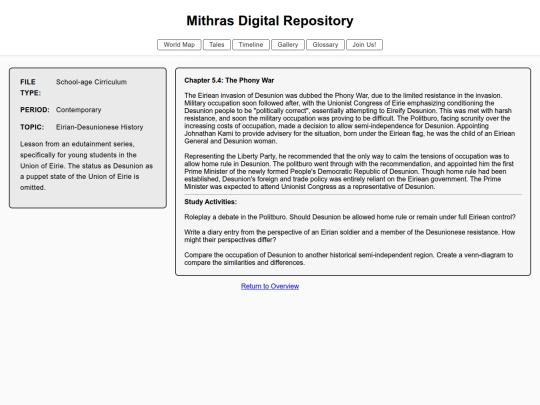Click the 'TOPIC:' label
The image size is (540, 405).
(x=32, y=127)
